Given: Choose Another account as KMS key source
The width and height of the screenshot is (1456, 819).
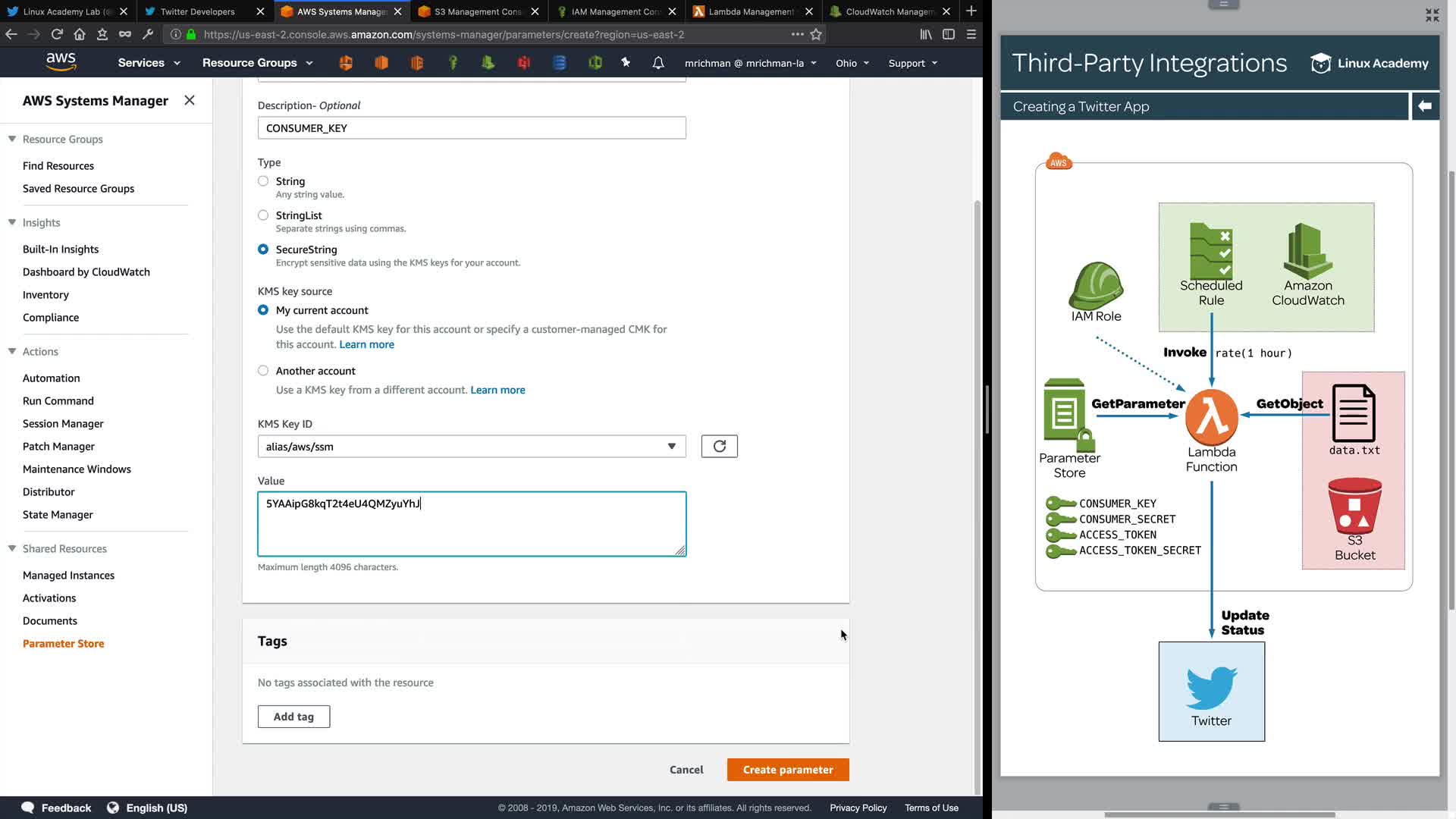Looking at the screenshot, I should click(x=263, y=371).
